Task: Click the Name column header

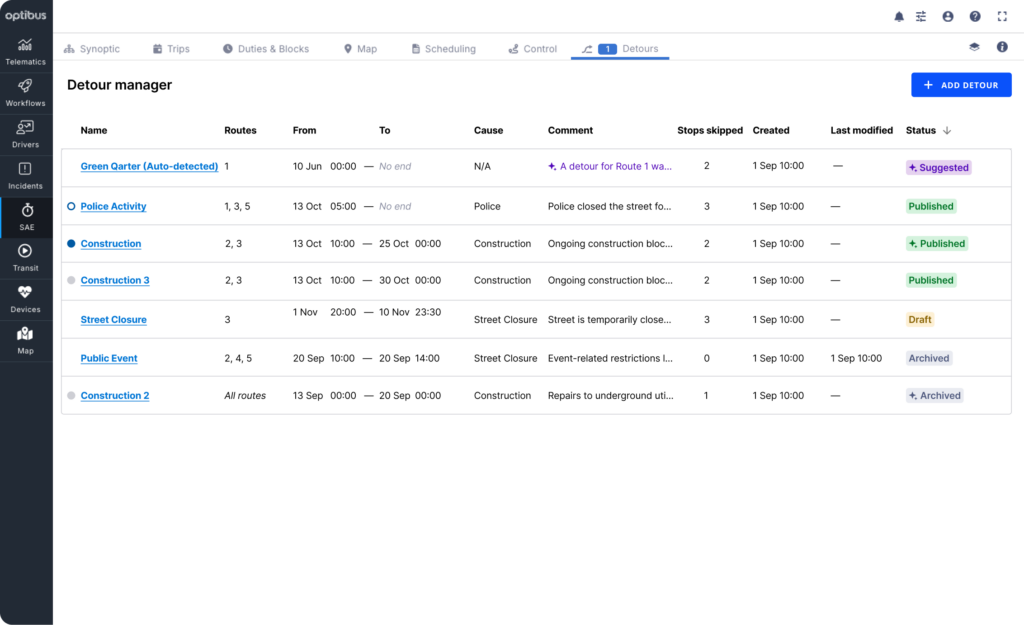Action: click(x=93, y=130)
